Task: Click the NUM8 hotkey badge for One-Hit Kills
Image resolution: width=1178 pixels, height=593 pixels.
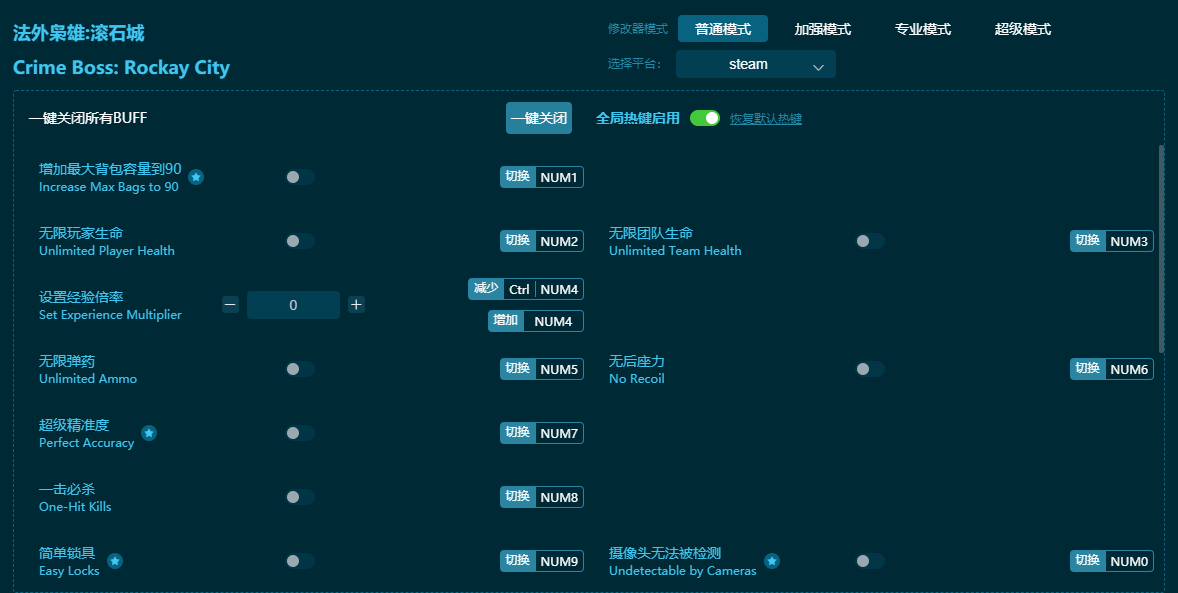Action: [x=541, y=497]
